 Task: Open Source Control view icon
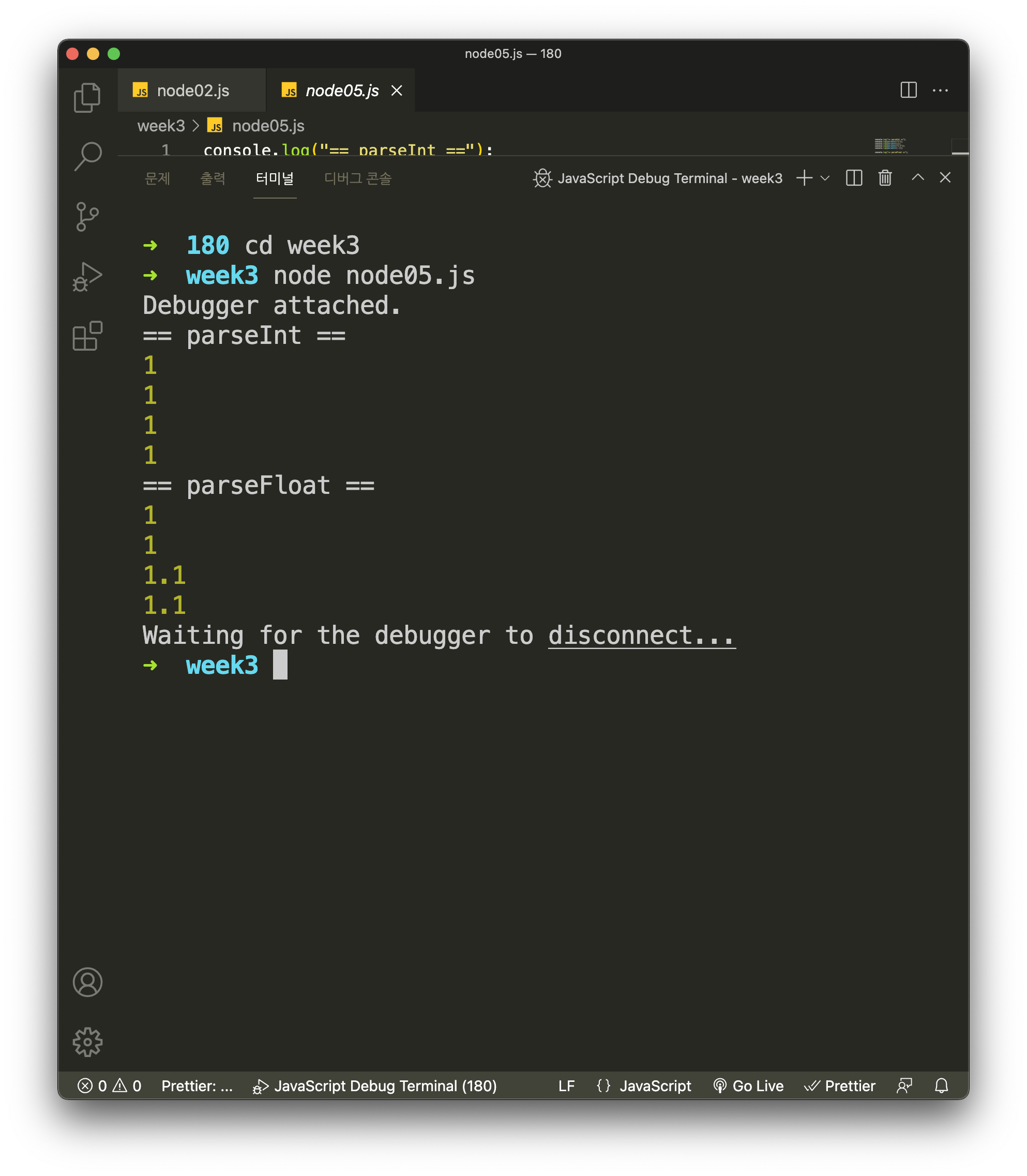pos(87,217)
